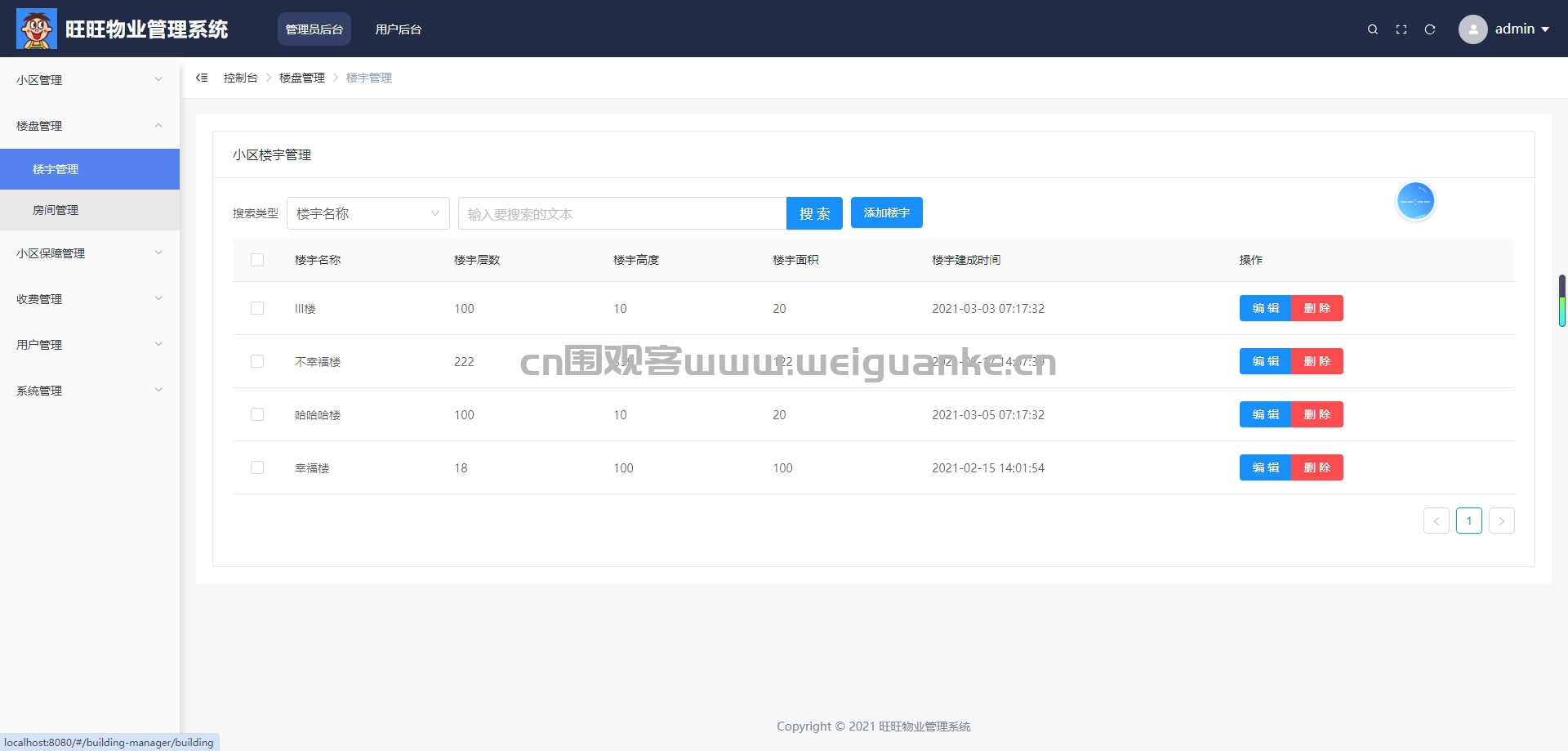Select page 1 in pagination
Image resolution: width=1568 pixels, height=751 pixels.
pyautogui.click(x=1469, y=521)
